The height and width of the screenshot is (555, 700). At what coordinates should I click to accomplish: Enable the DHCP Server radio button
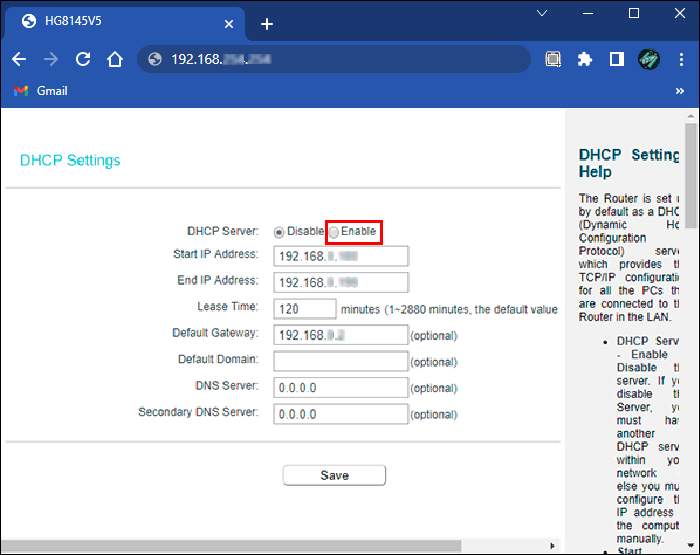(334, 231)
